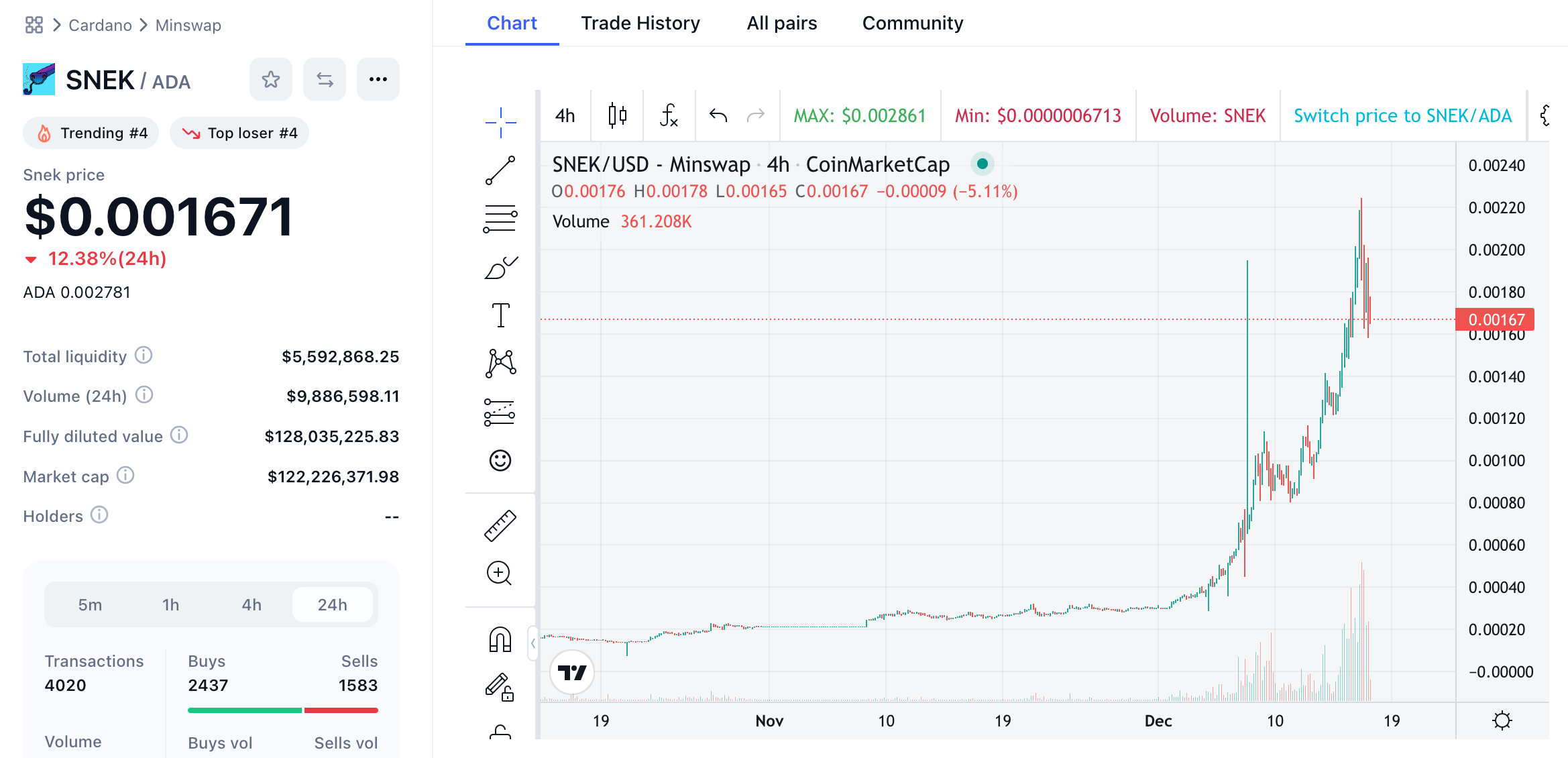Click the Top loser #4 badge
1568x758 pixels.
click(239, 133)
